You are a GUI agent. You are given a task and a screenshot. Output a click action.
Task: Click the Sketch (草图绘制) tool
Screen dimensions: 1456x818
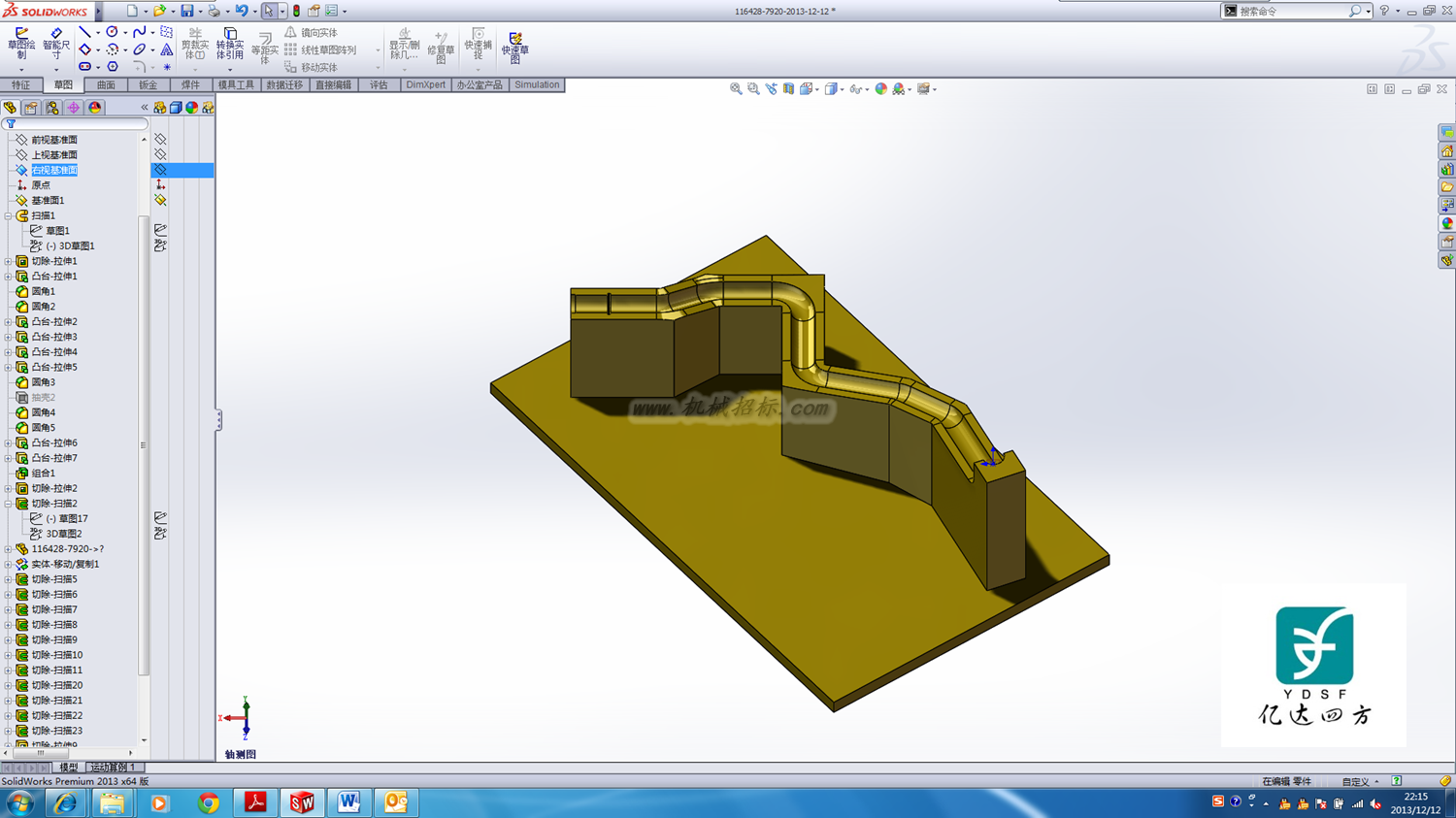pyautogui.click(x=21, y=44)
